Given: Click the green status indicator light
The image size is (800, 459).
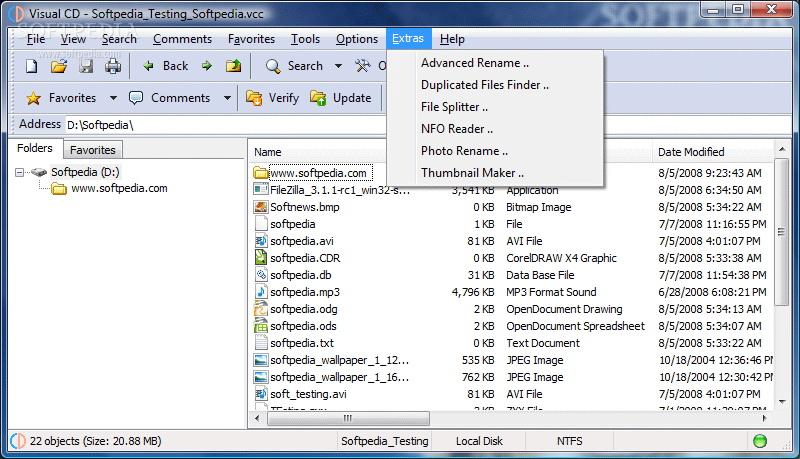Looking at the screenshot, I should coord(760,441).
